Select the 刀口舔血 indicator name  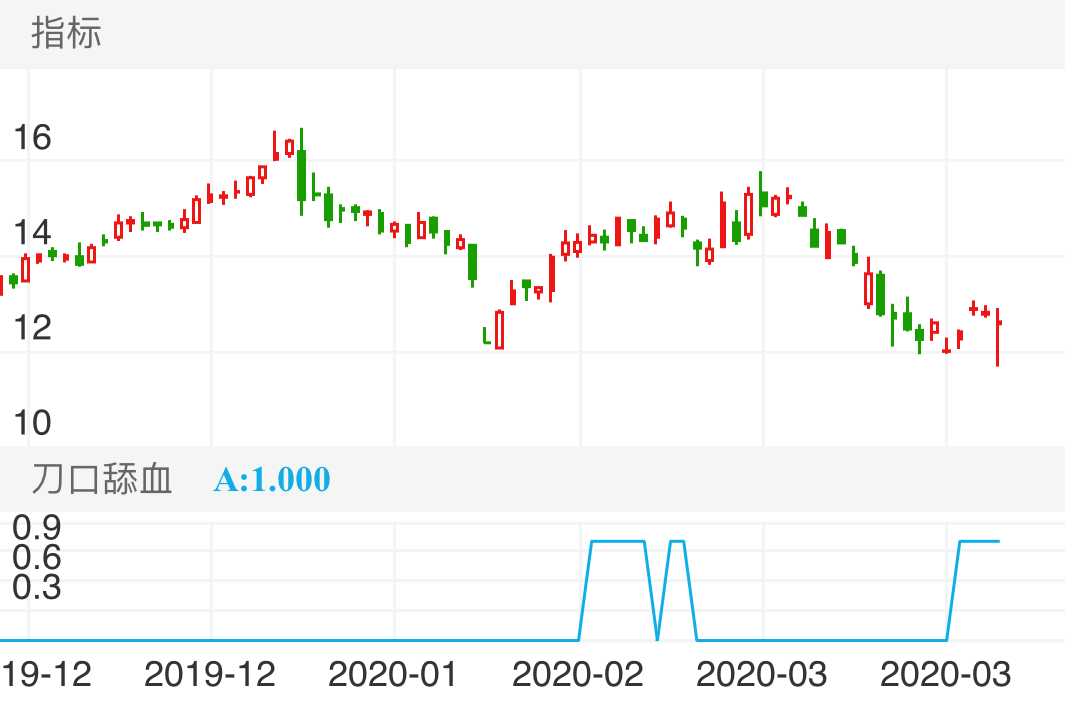(x=102, y=479)
